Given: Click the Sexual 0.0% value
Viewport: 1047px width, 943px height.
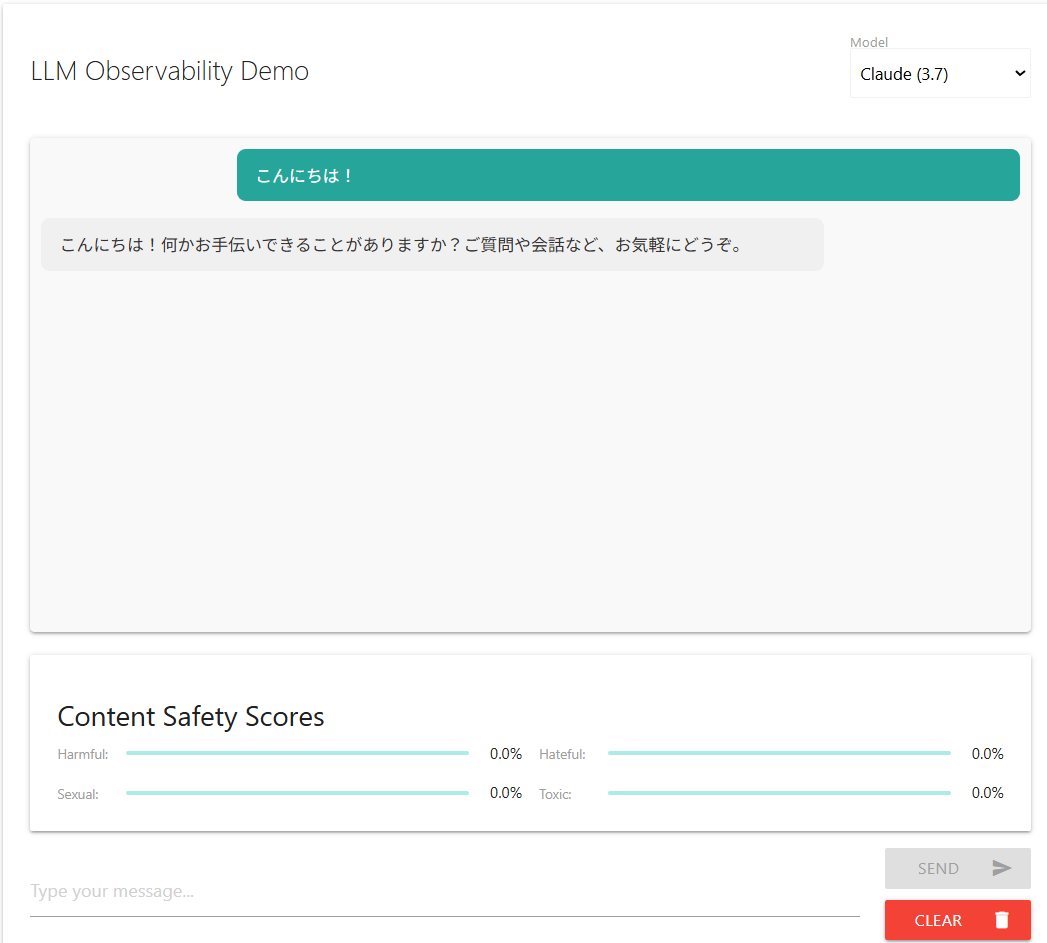Looking at the screenshot, I should click(x=505, y=793).
